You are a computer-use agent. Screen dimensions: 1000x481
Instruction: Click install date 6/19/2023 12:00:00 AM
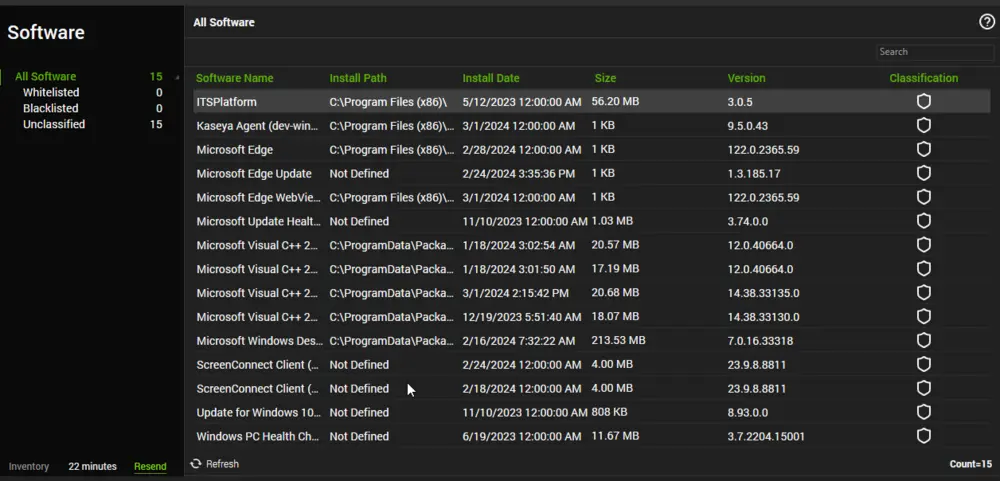522,437
